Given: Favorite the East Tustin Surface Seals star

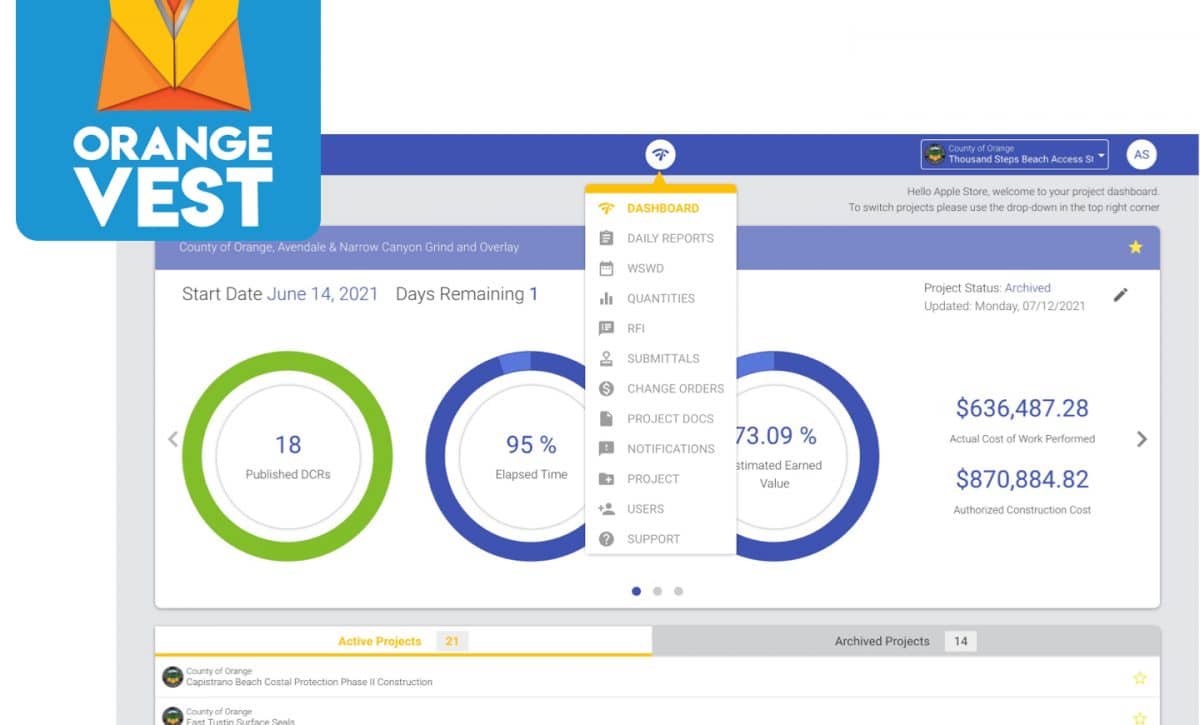Looking at the screenshot, I should pos(1139,718).
